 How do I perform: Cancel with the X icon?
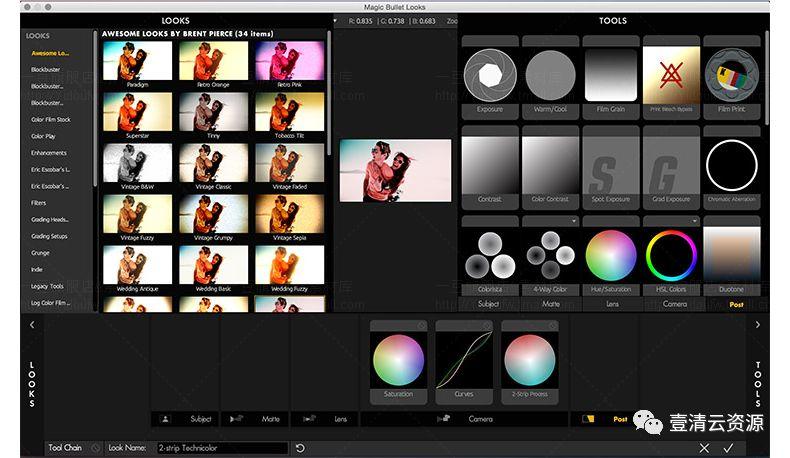tap(704, 448)
